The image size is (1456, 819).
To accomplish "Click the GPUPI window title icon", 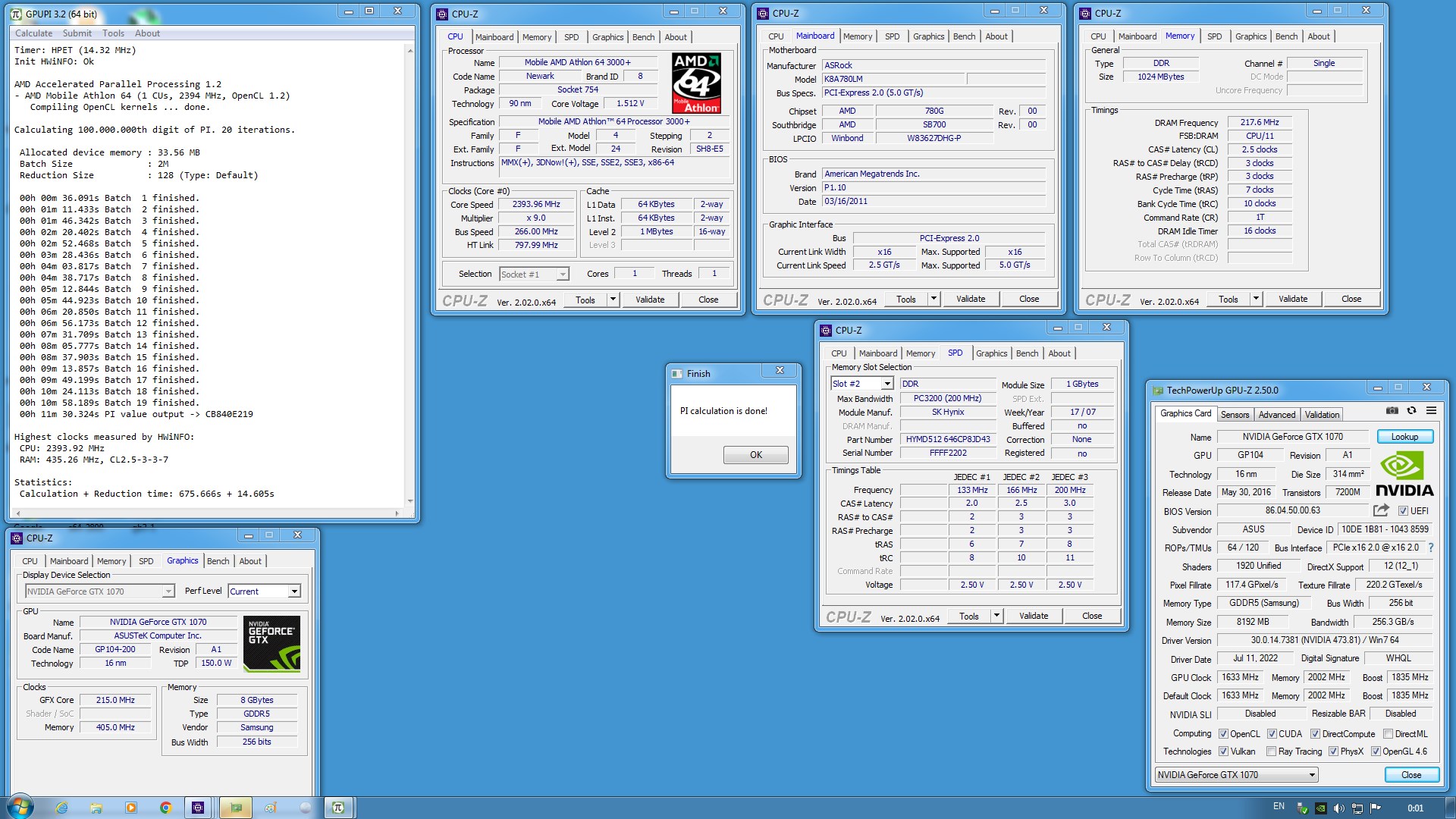I will (x=17, y=14).
